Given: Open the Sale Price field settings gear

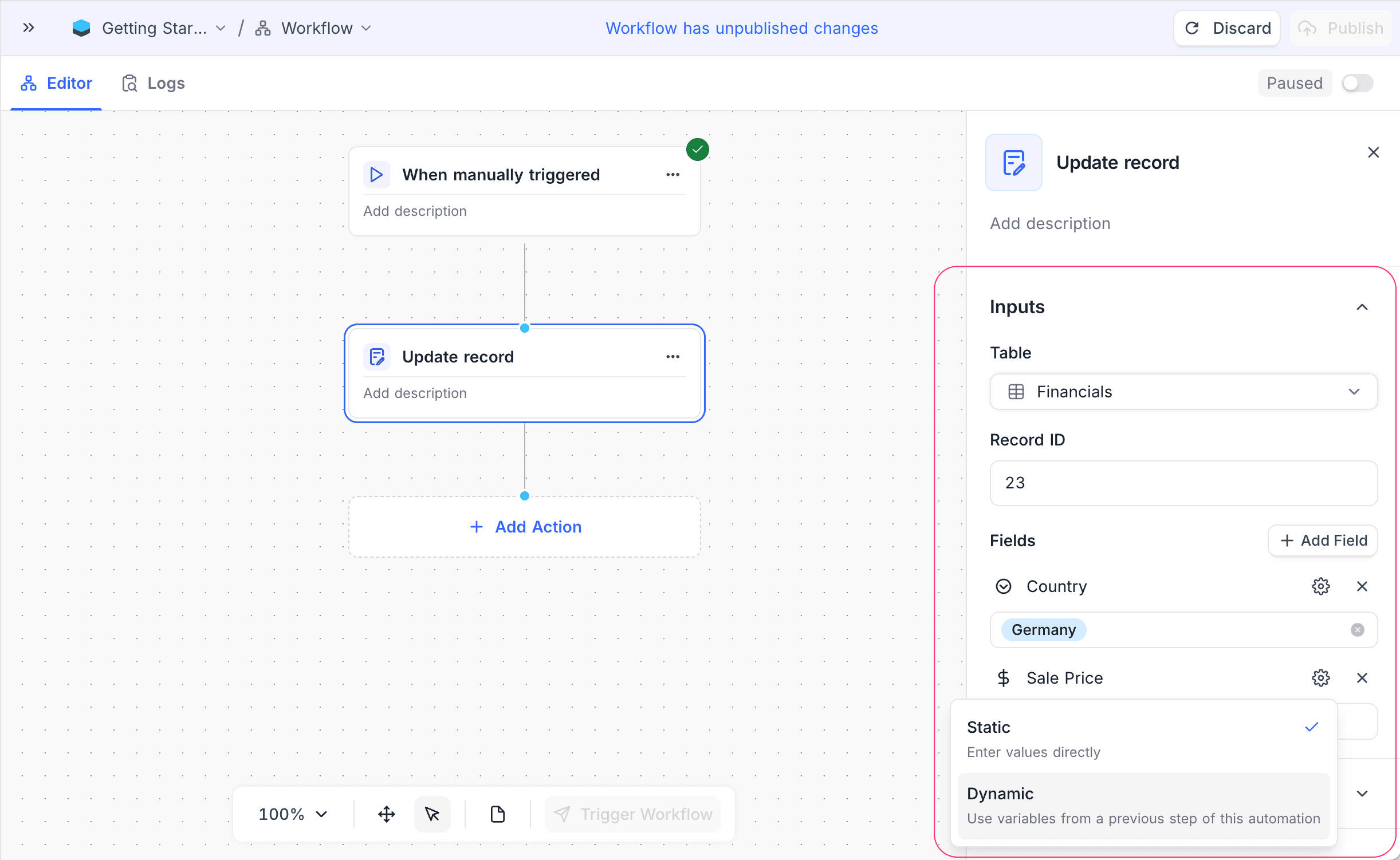Looking at the screenshot, I should pyautogui.click(x=1321, y=677).
